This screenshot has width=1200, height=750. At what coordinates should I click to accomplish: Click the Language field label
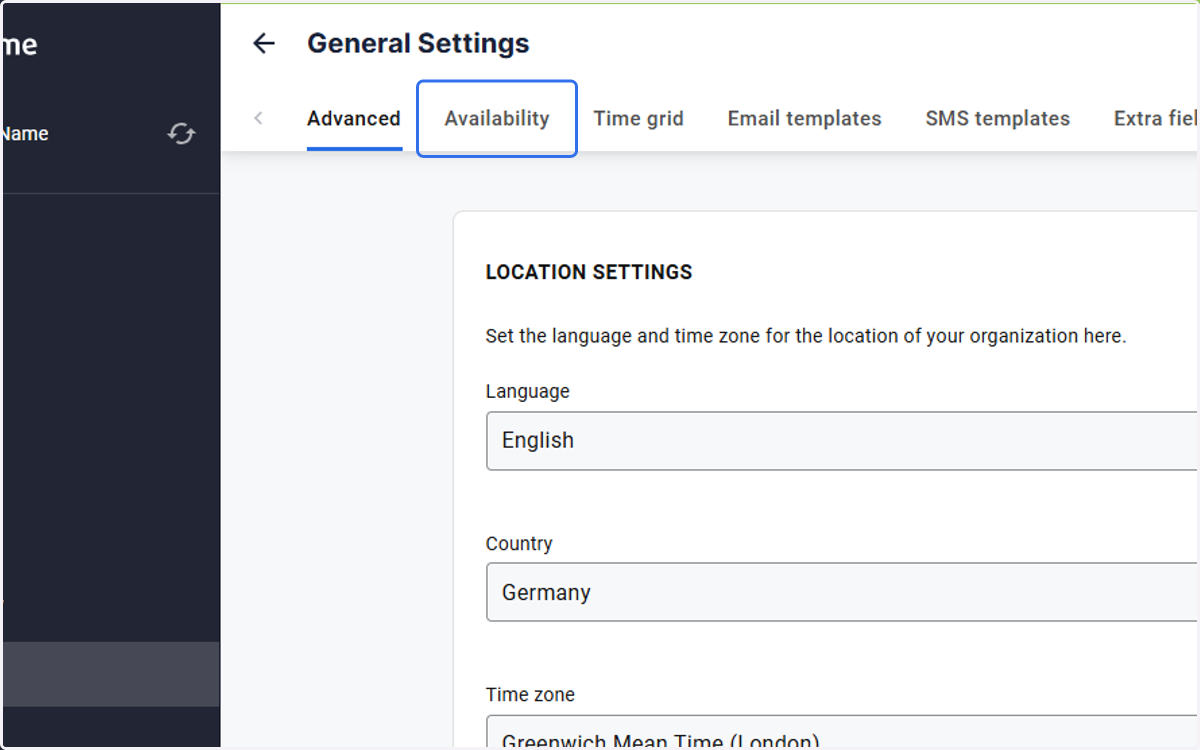click(528, 391)
